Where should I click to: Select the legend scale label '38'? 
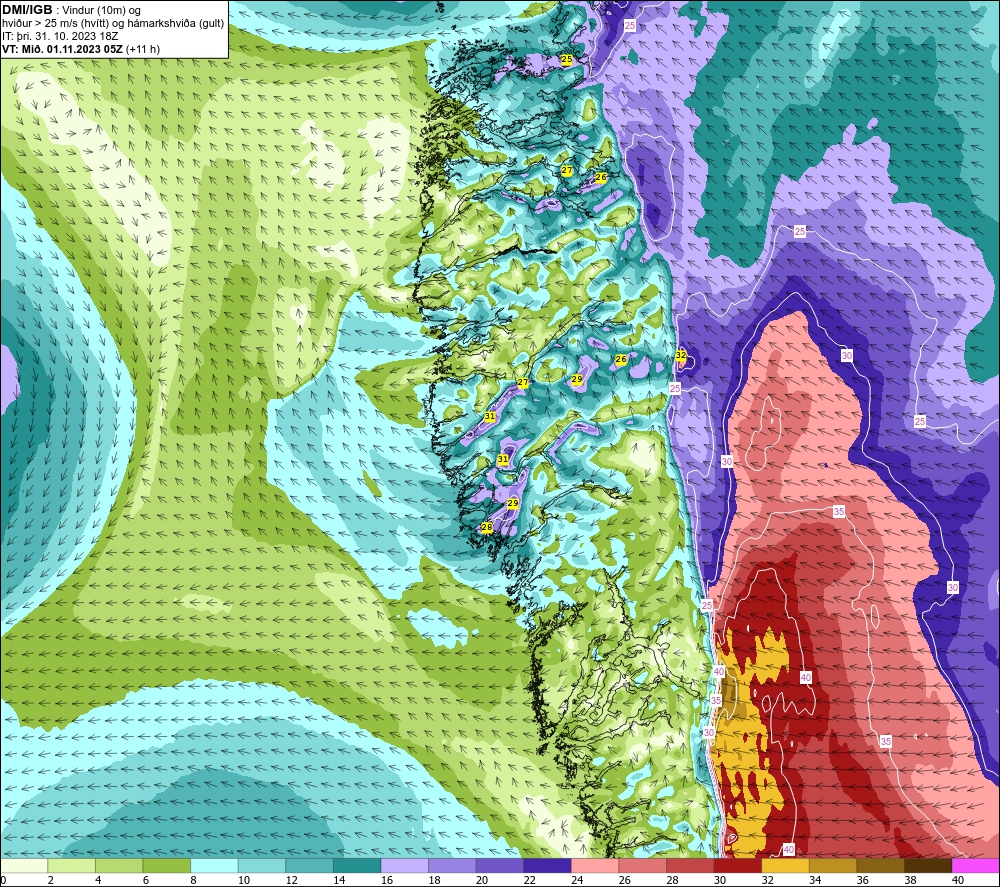909,880
